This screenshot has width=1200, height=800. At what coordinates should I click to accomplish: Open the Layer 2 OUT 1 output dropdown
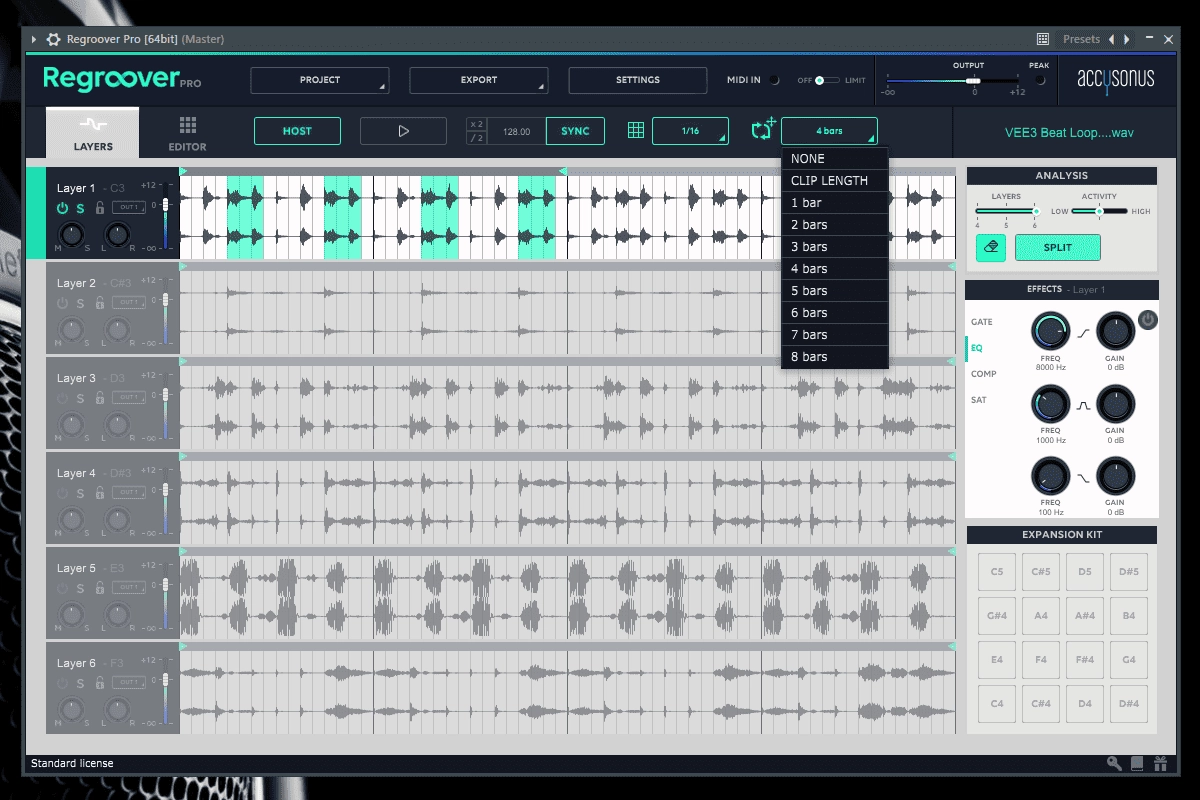coord(127,302)
